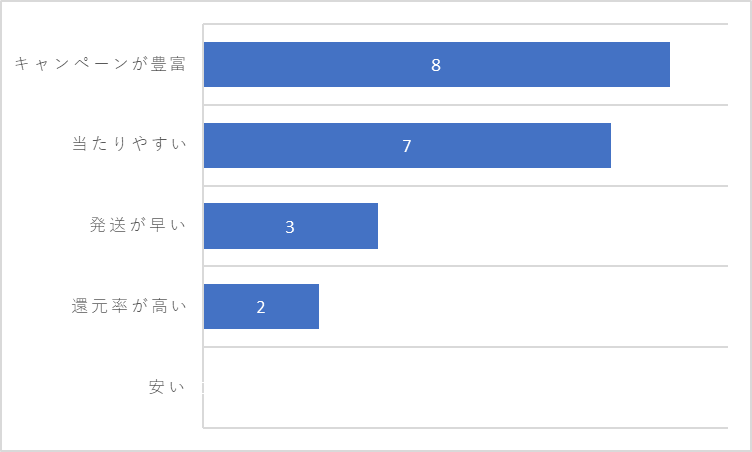This screenshot has width=752, height=452.
Task: Select the data label 3
Action: coord(290,227)
